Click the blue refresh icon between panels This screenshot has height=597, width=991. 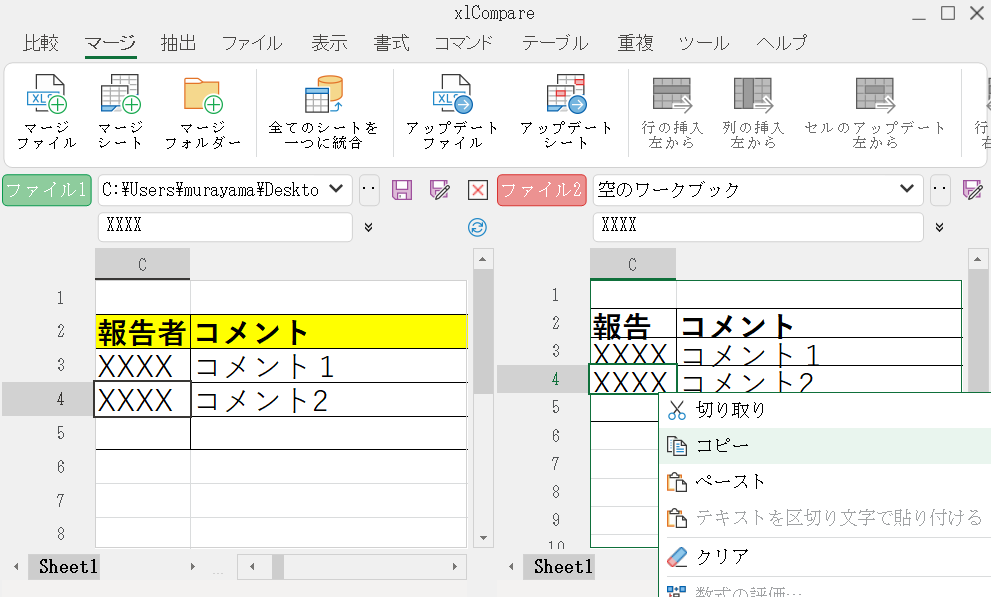[x=478, y=228]
